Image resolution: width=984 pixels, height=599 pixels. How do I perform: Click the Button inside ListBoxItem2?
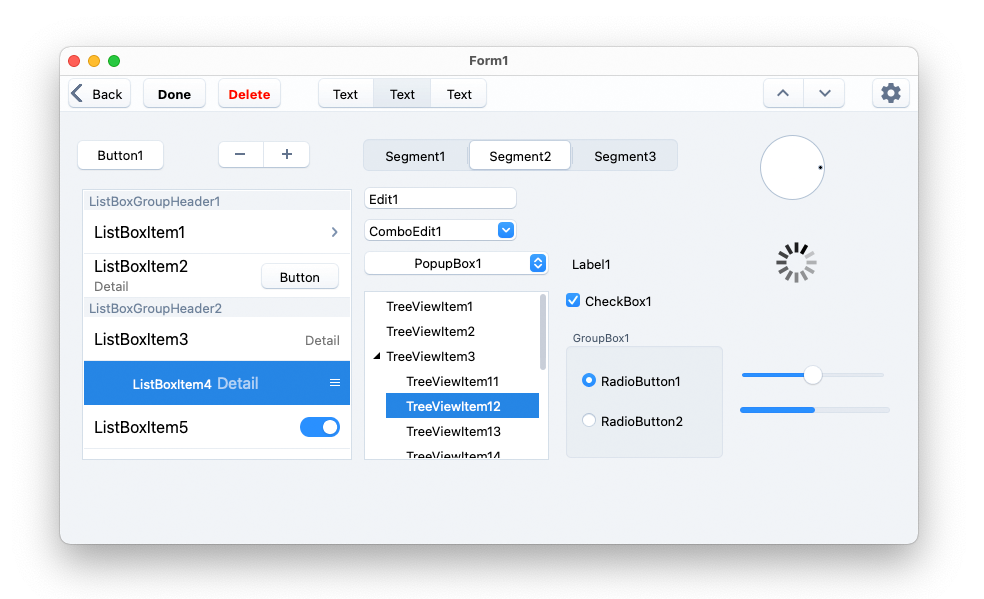click(300, 277)
